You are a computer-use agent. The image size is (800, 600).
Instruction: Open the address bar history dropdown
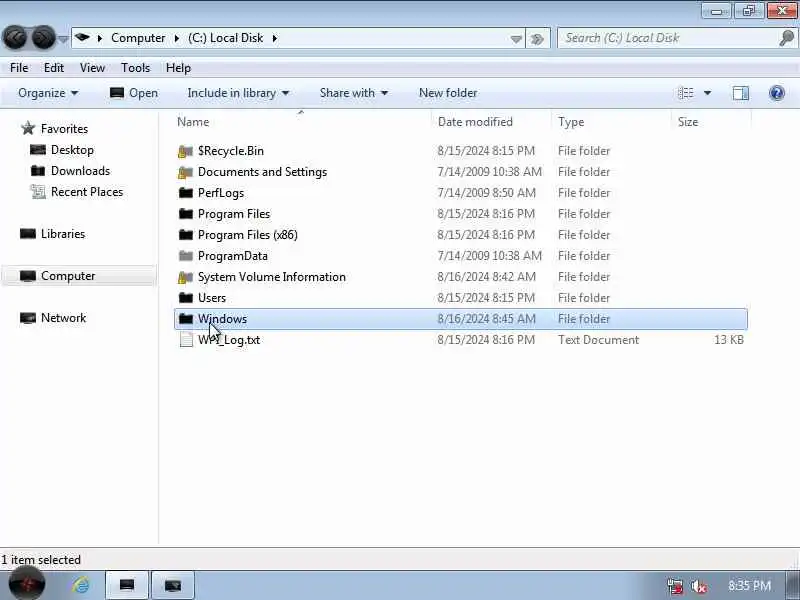[516, 39]
